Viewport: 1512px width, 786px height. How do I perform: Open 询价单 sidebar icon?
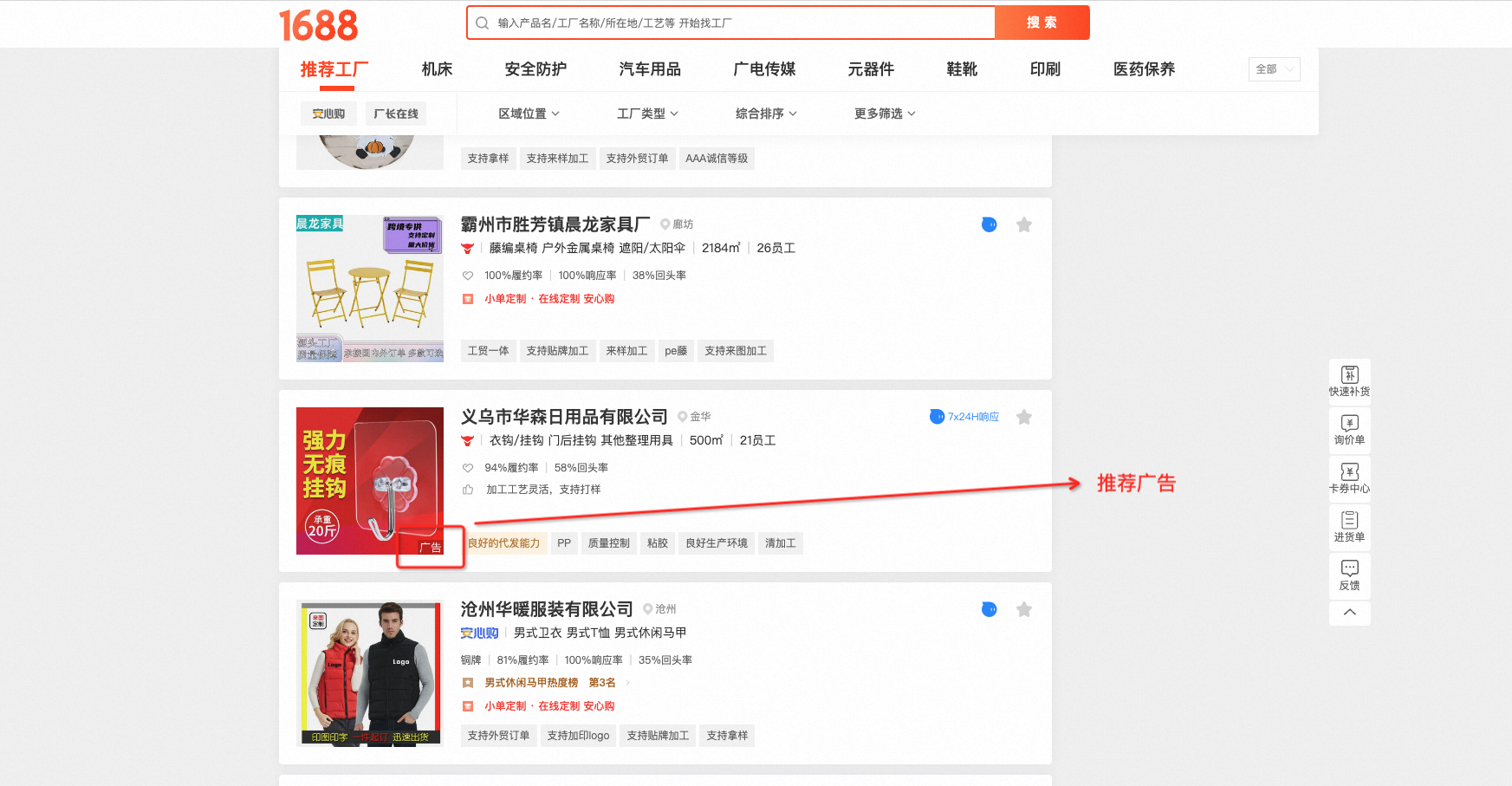click(x=1349, y=429)
